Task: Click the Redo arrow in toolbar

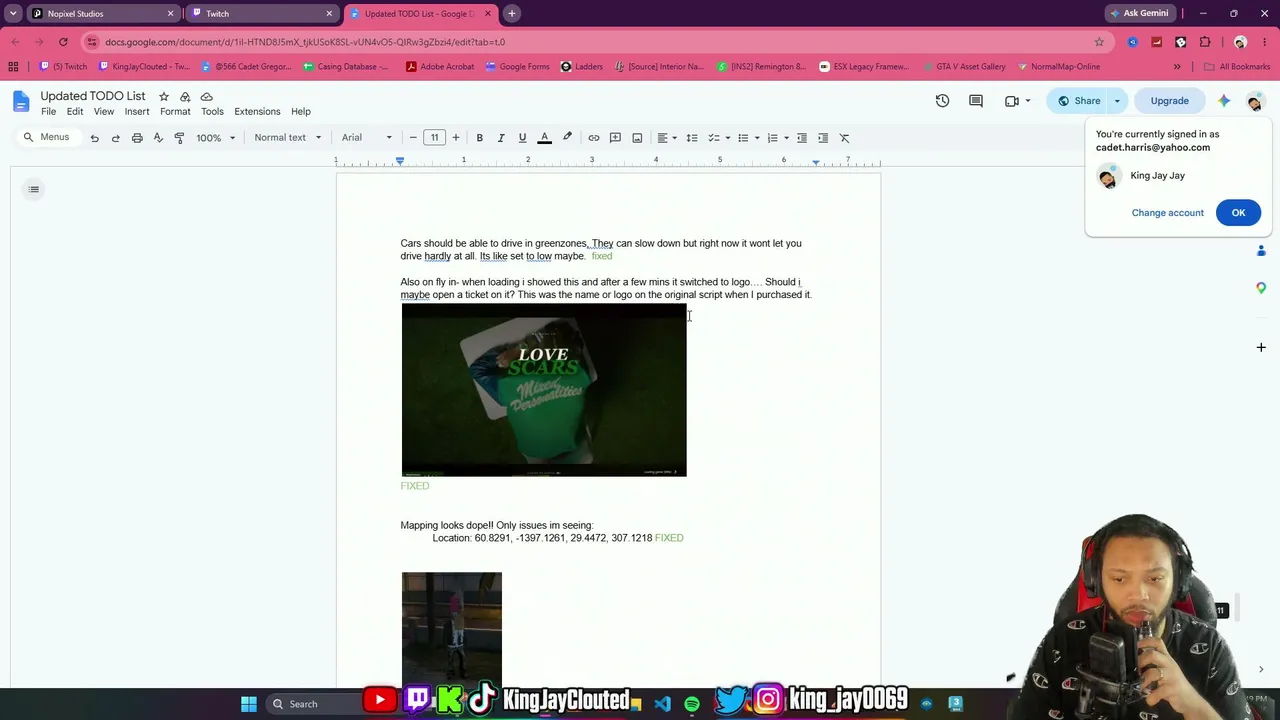Action: pyautogui.click(x=116, y=138)
